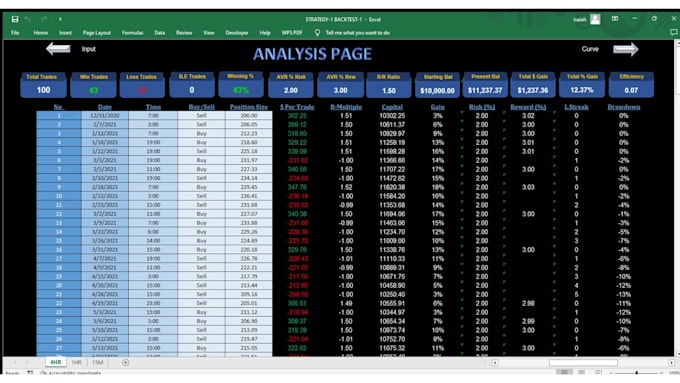Click Accessibility: Investigate in status bar
This screenshot has width=680, height=383.
(71, 373)
